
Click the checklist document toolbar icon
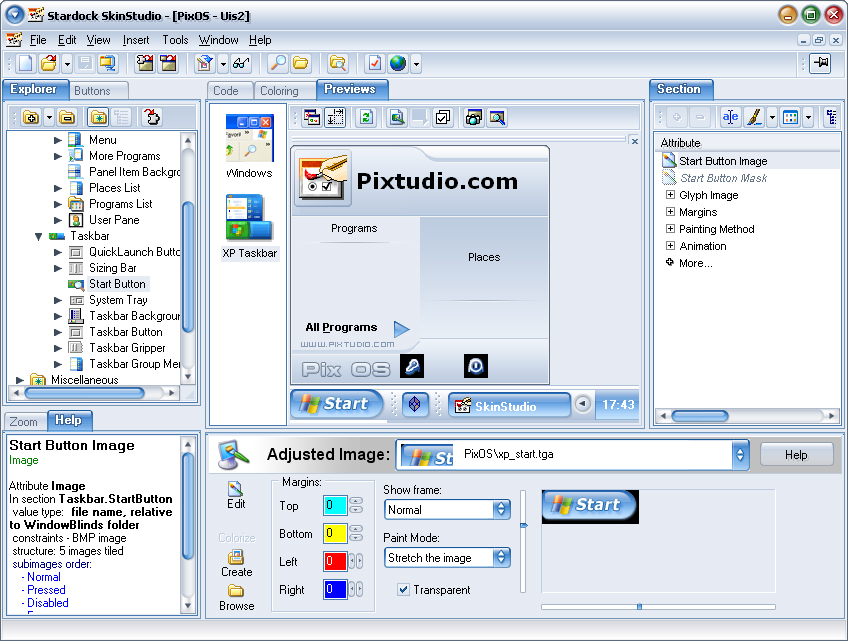374,63
